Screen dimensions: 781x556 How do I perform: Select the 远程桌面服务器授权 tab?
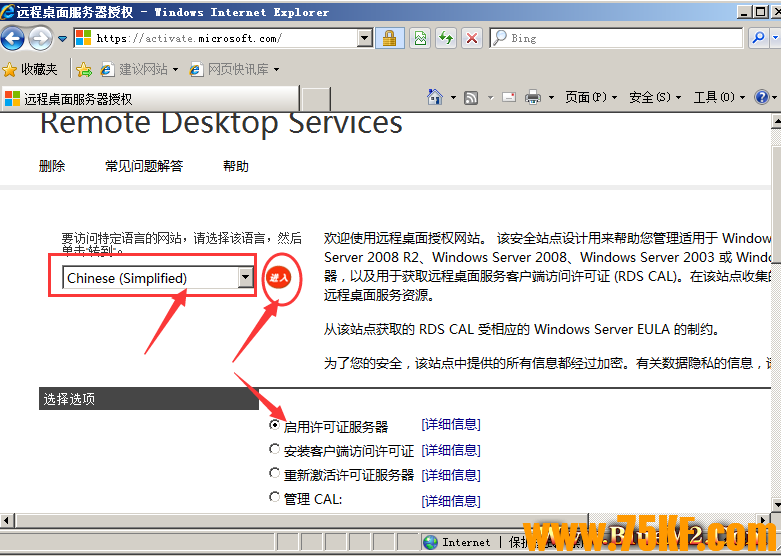(149, 99)
